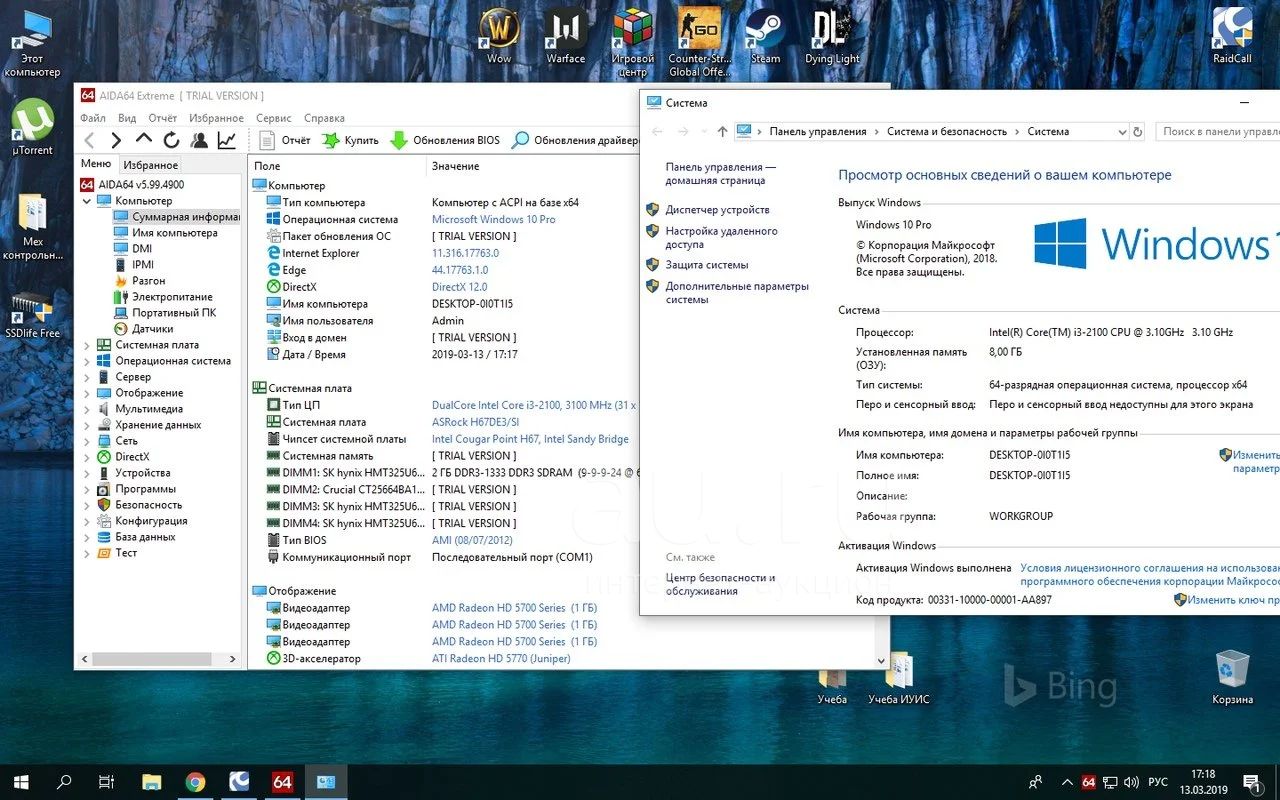The image size is (1280, 800).
Task: Open Вид menu in AIDA64
Action: click(127, 118)
